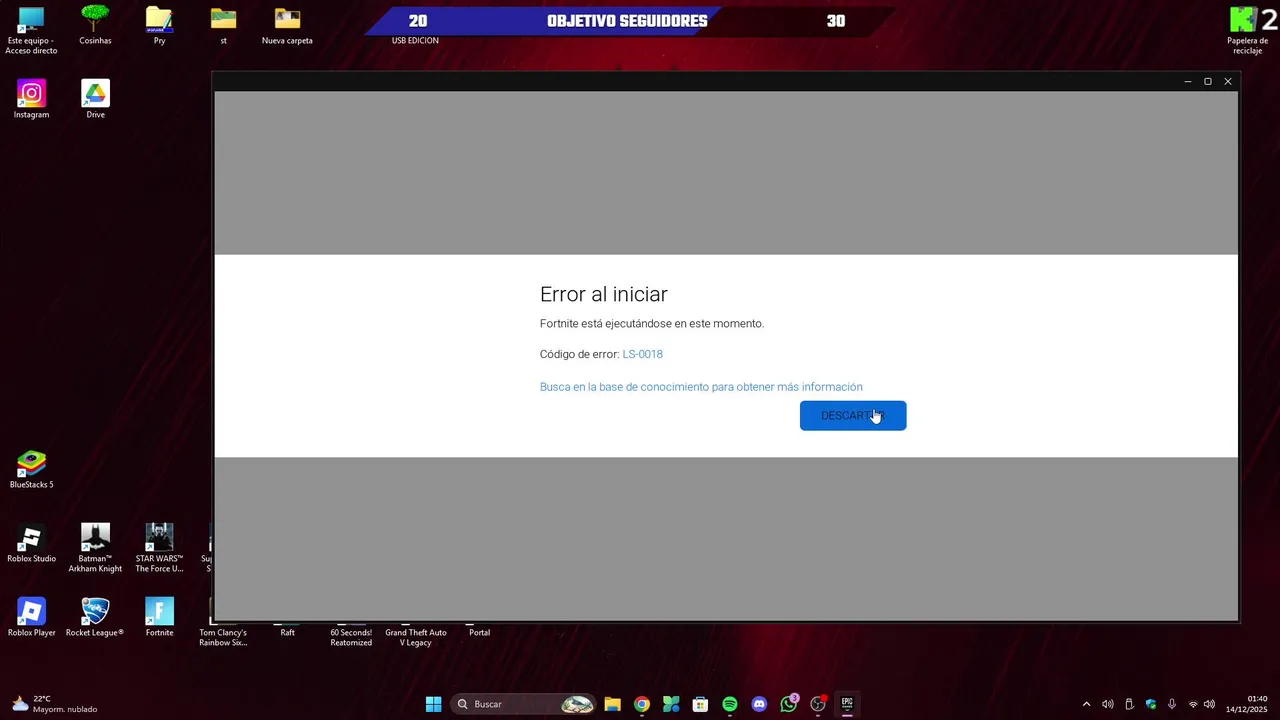The image size is (1280, 720).
Task: Select Batman Arkham Knight desktop icon
Action: click(95, 548)
